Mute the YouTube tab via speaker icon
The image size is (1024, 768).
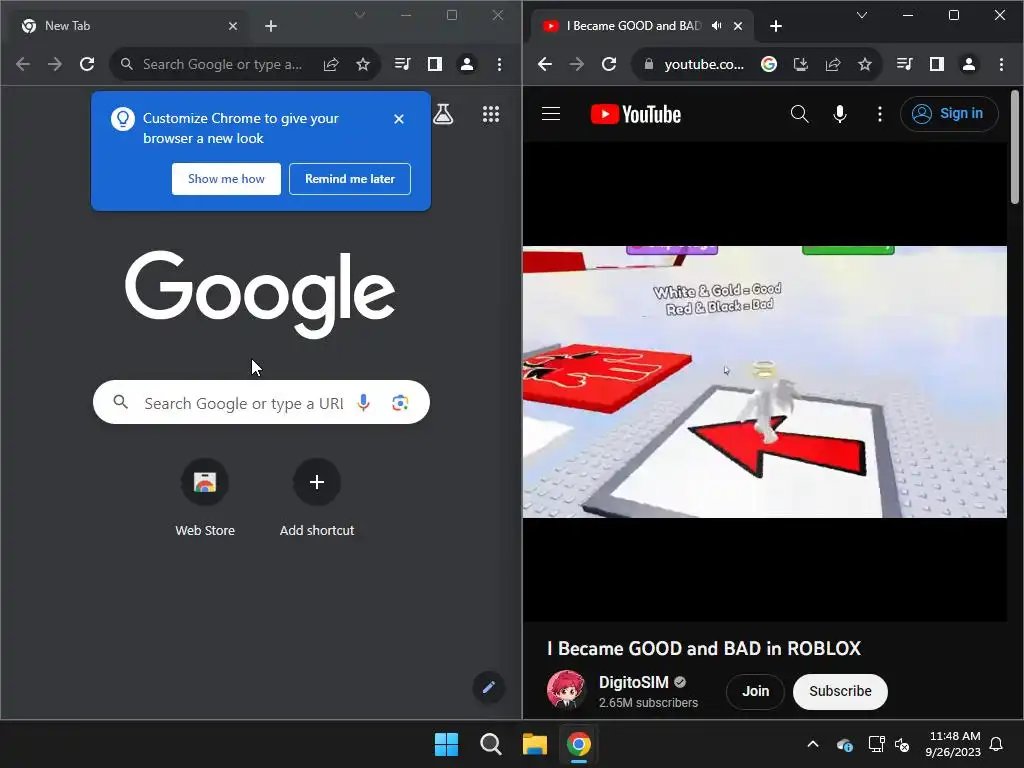(717, 26)
